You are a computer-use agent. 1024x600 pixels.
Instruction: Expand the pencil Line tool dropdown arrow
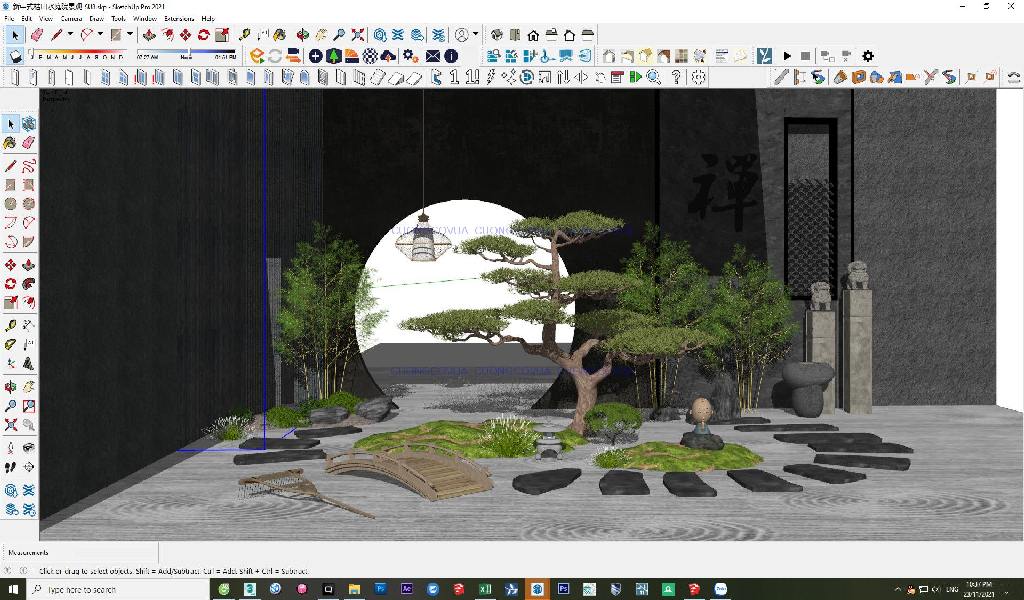(x=70, y=35)
